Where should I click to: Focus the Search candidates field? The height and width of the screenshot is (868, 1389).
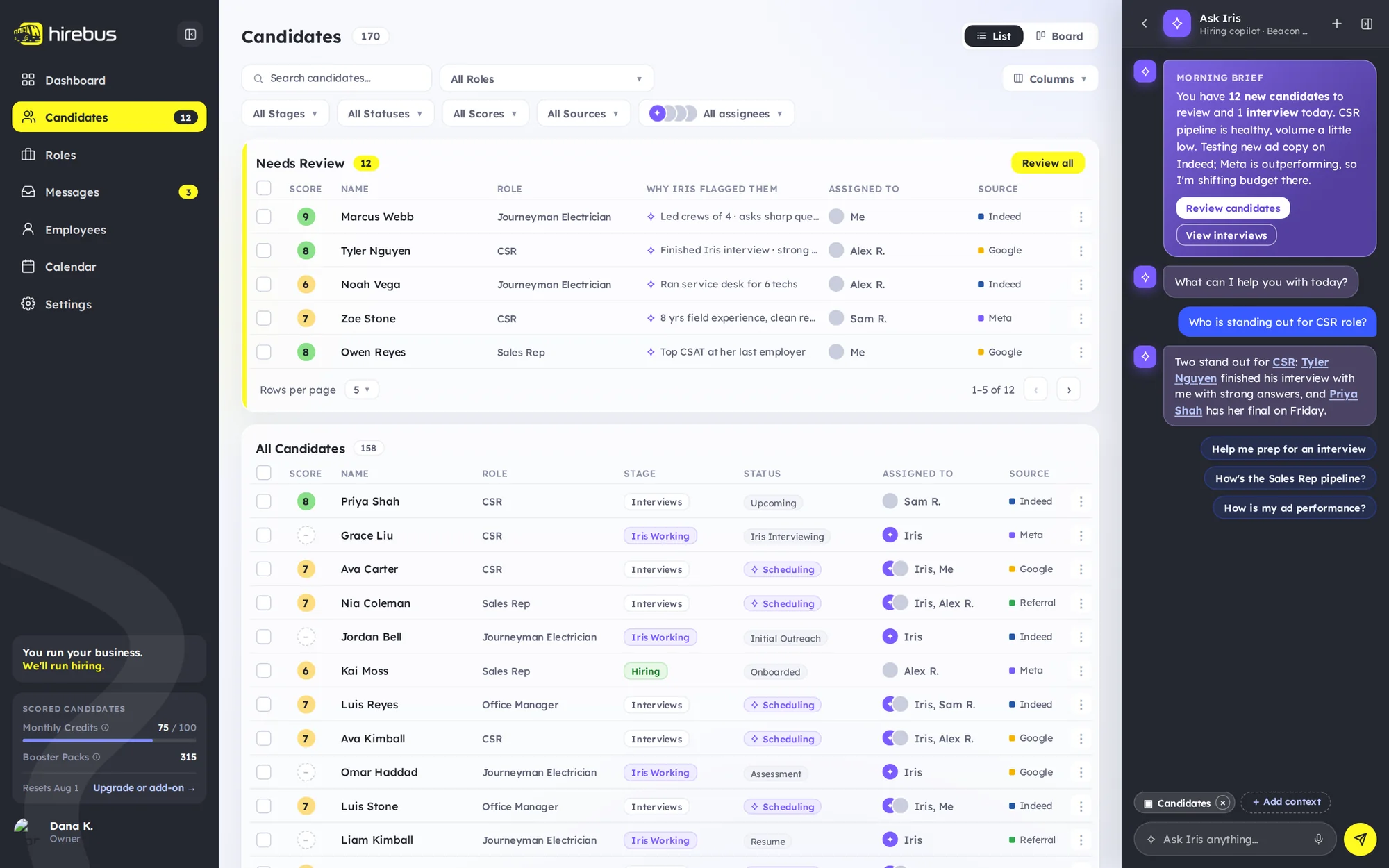pyautogui.click(x=337, y=78)
